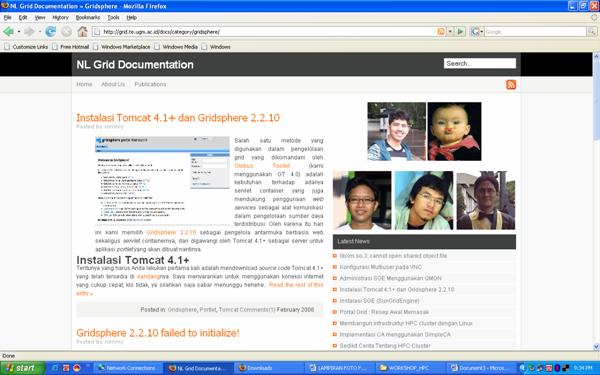The image size is (600, 375).
Task: Open 'Implementasi CA menggunakan SimpleCA' link
Action: pos(395,334)
